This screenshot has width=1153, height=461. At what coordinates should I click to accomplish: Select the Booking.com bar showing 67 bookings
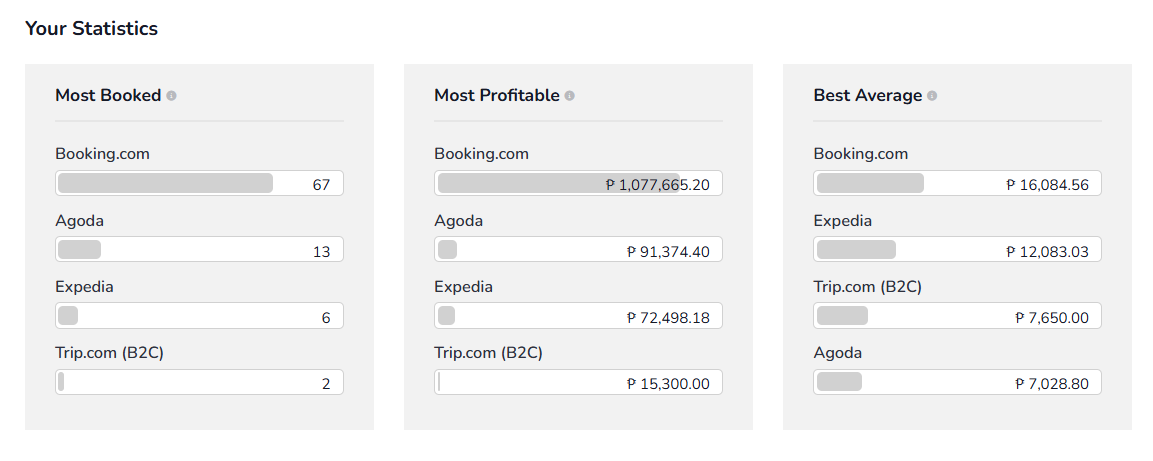(199, 183)
